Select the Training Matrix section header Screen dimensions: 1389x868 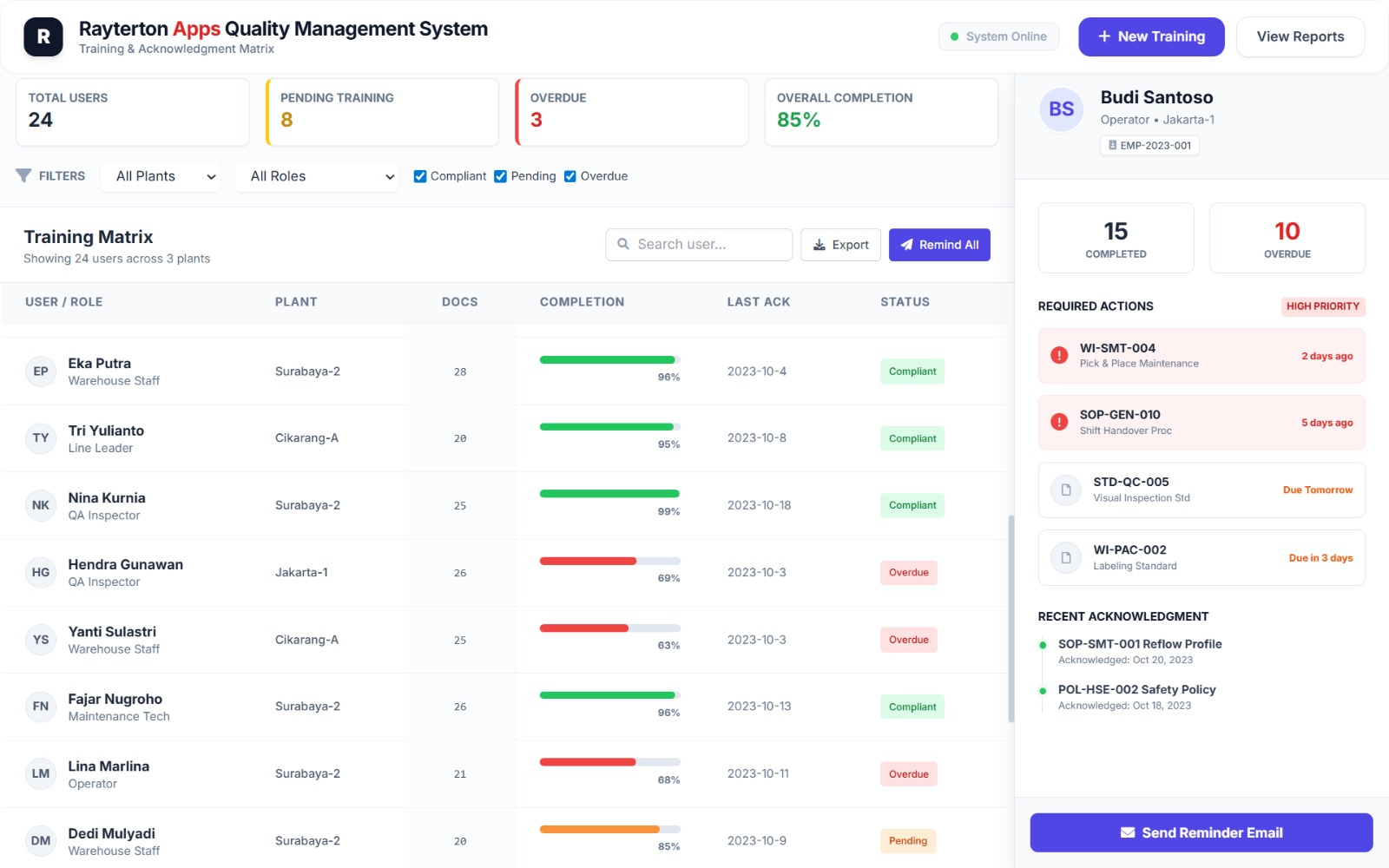pos(88,236)
